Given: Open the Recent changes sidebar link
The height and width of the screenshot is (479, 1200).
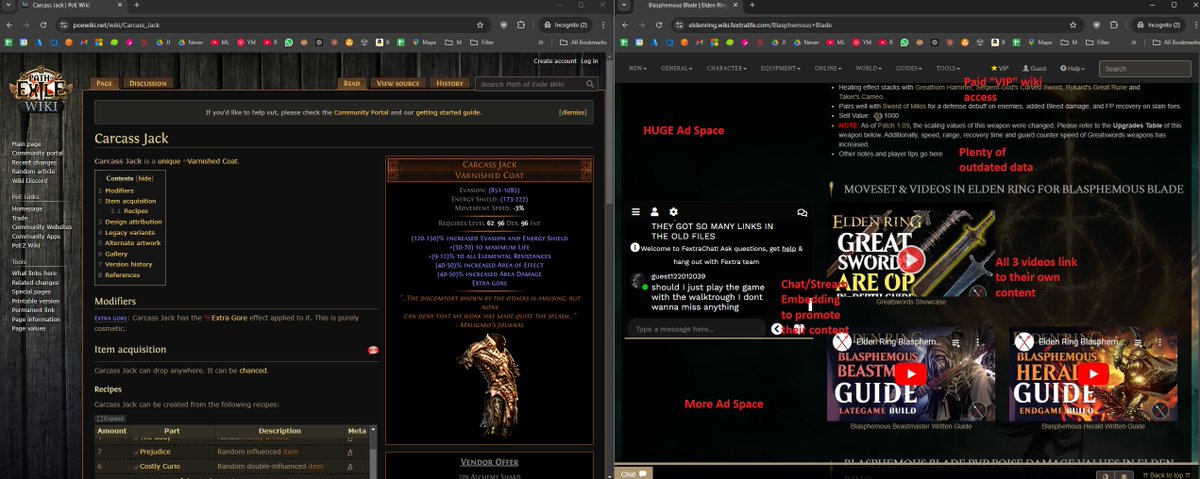Looking at the screenshot, I should click(34, 162).
